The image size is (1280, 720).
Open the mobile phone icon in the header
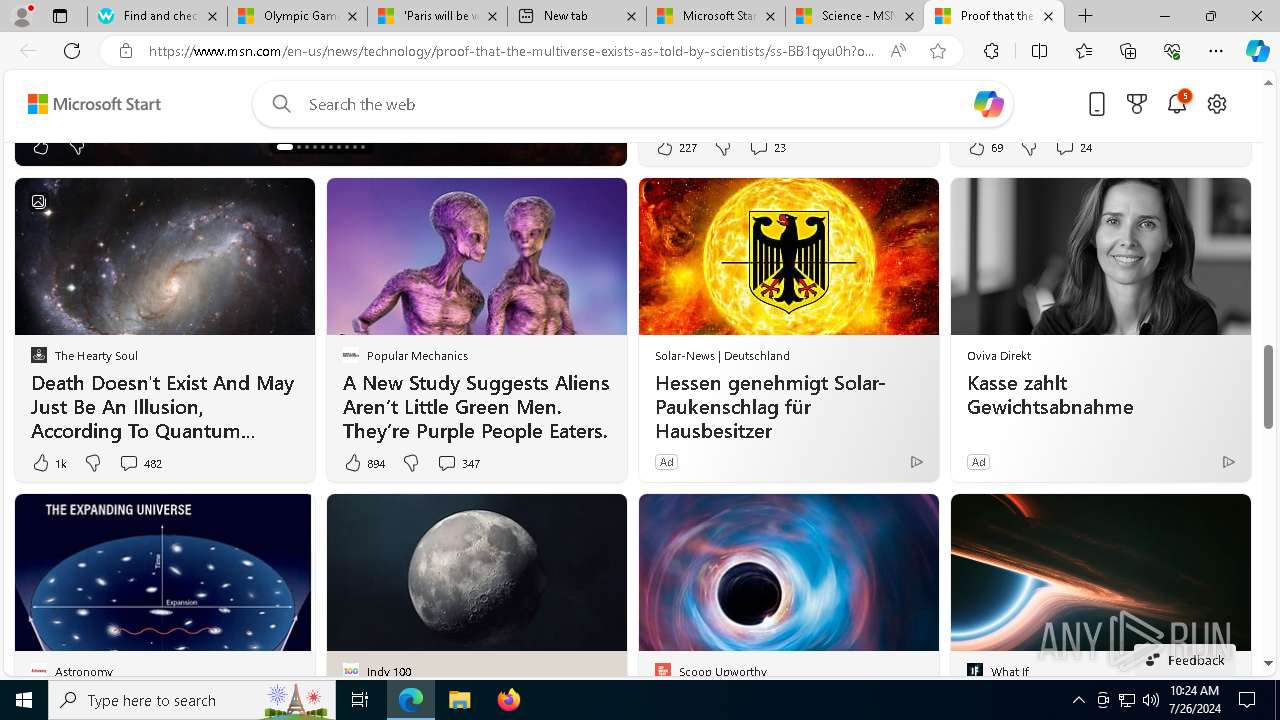coord(1097,104)
